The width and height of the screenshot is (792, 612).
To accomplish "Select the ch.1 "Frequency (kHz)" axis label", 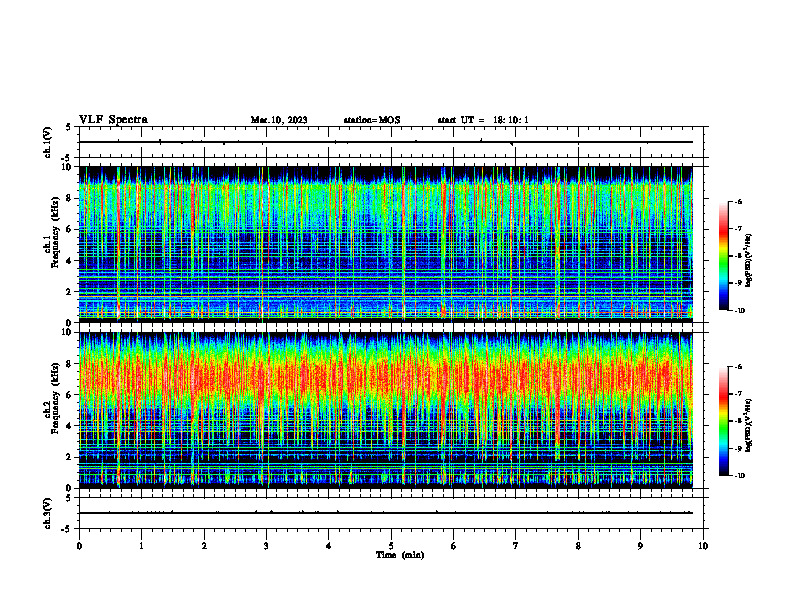I will tap(55, 232).
